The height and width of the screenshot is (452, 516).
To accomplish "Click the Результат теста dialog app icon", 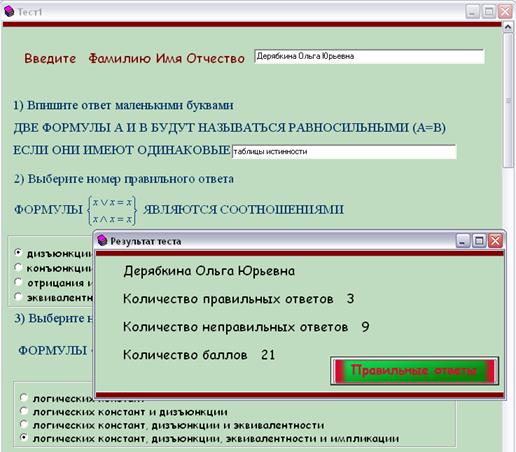I will click(102, 240).
